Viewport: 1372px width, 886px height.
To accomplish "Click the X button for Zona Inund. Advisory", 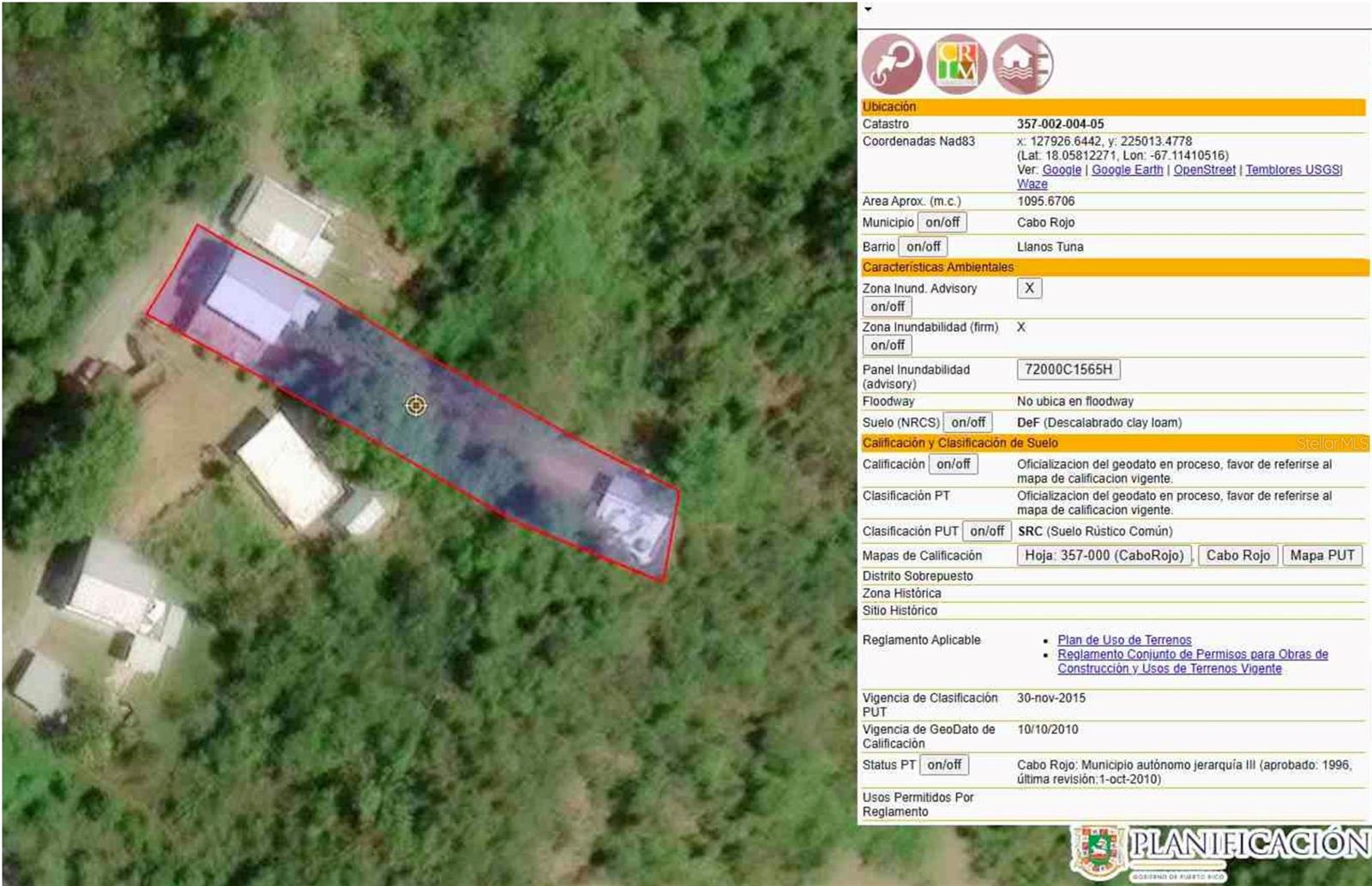I will point(1029,288).
